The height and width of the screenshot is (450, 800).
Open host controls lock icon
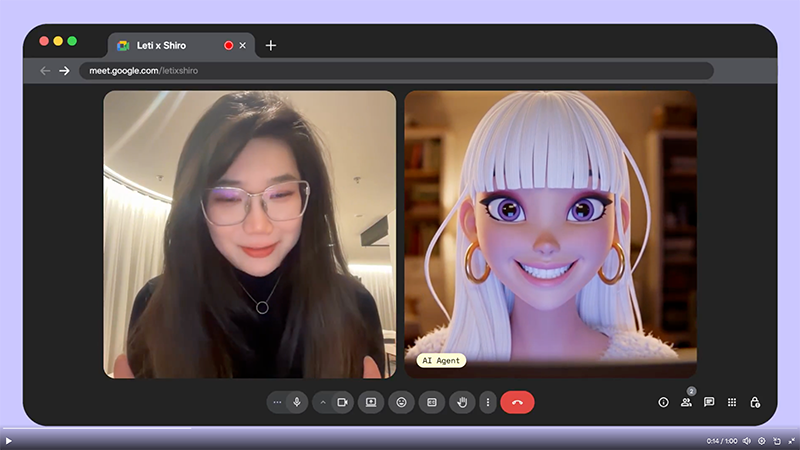(x=755, y=403)
